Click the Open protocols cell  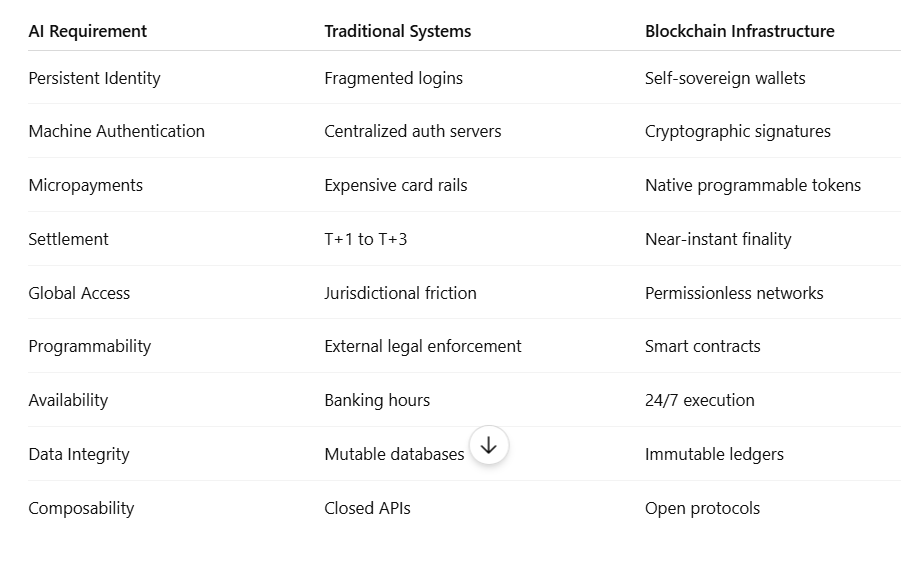[x=702, y=508]
